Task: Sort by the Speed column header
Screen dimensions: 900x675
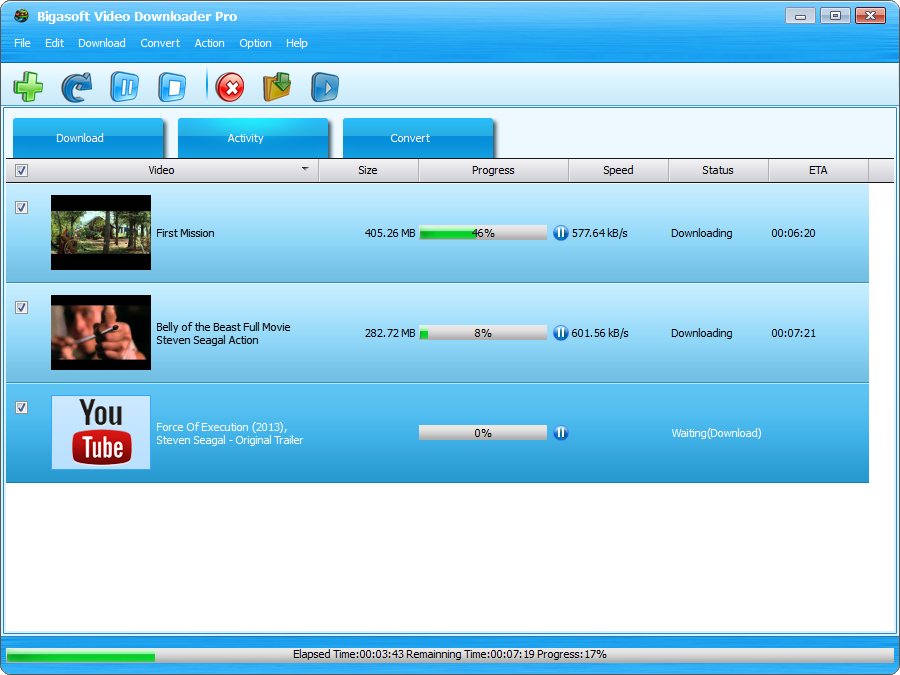Action: coord(618,170)
